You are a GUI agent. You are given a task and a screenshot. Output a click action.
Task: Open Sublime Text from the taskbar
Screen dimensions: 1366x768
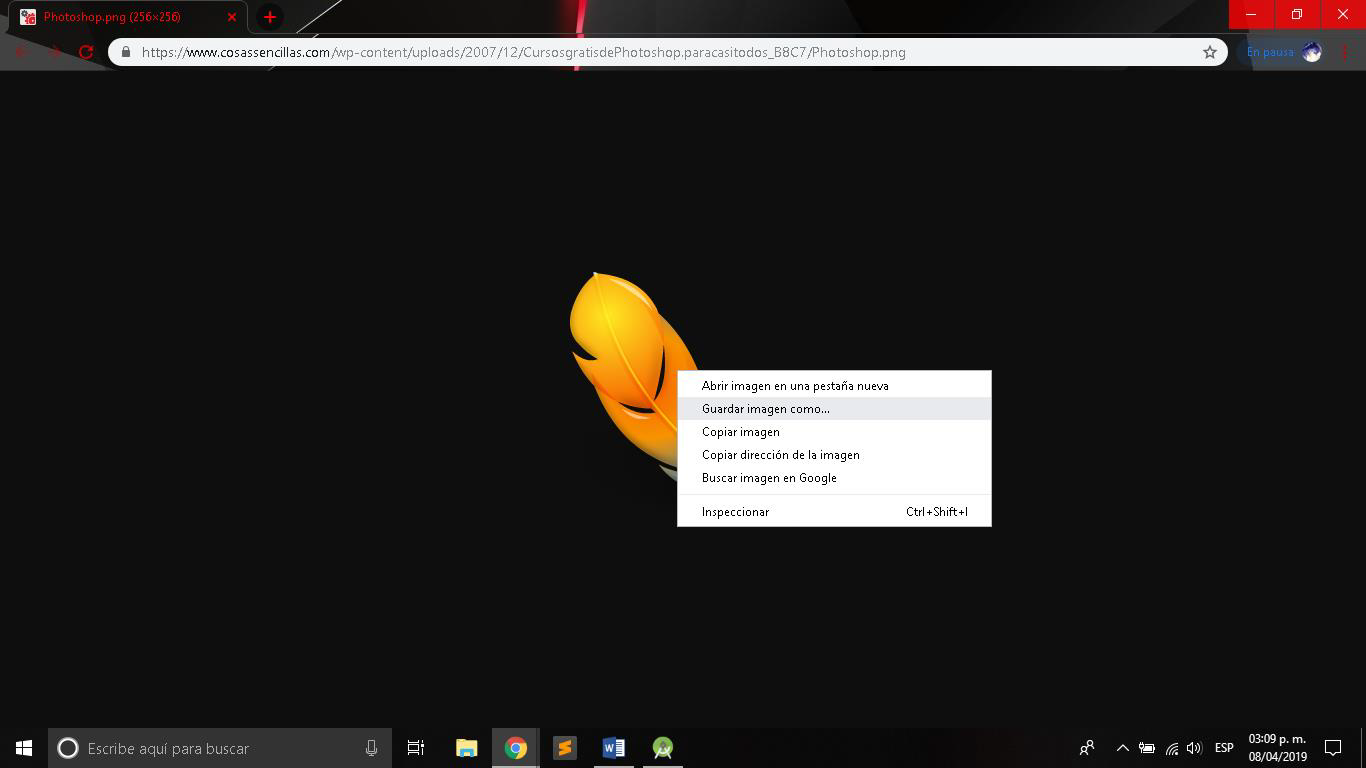click(565, 748)
